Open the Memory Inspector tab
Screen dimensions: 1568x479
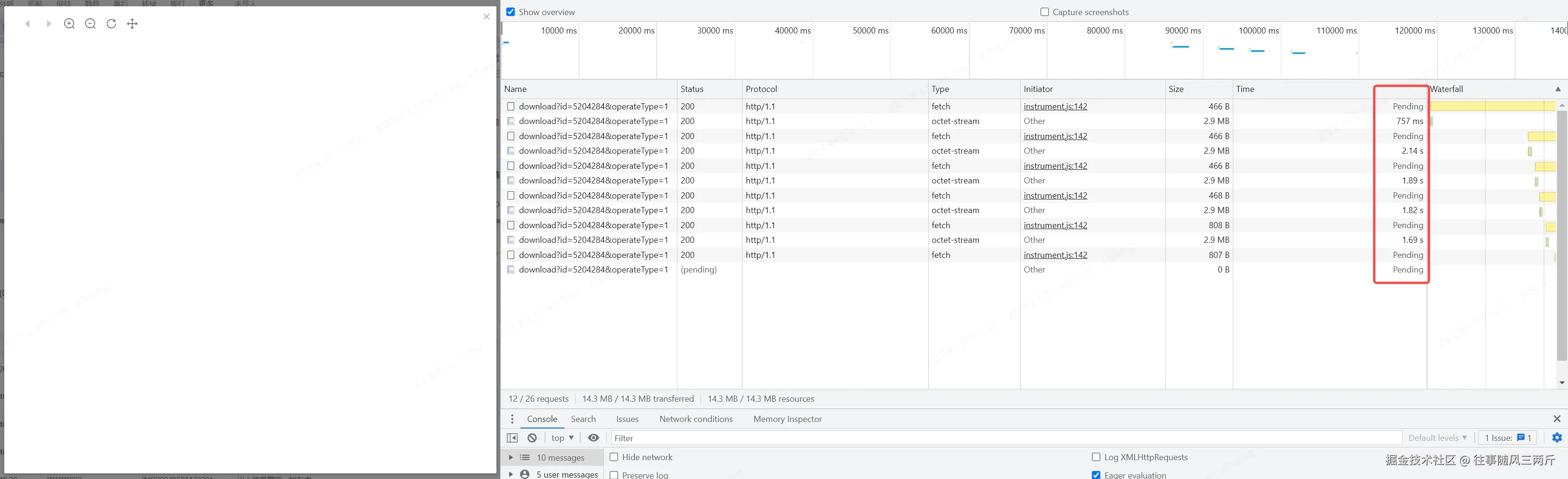[x=787, y=419]
